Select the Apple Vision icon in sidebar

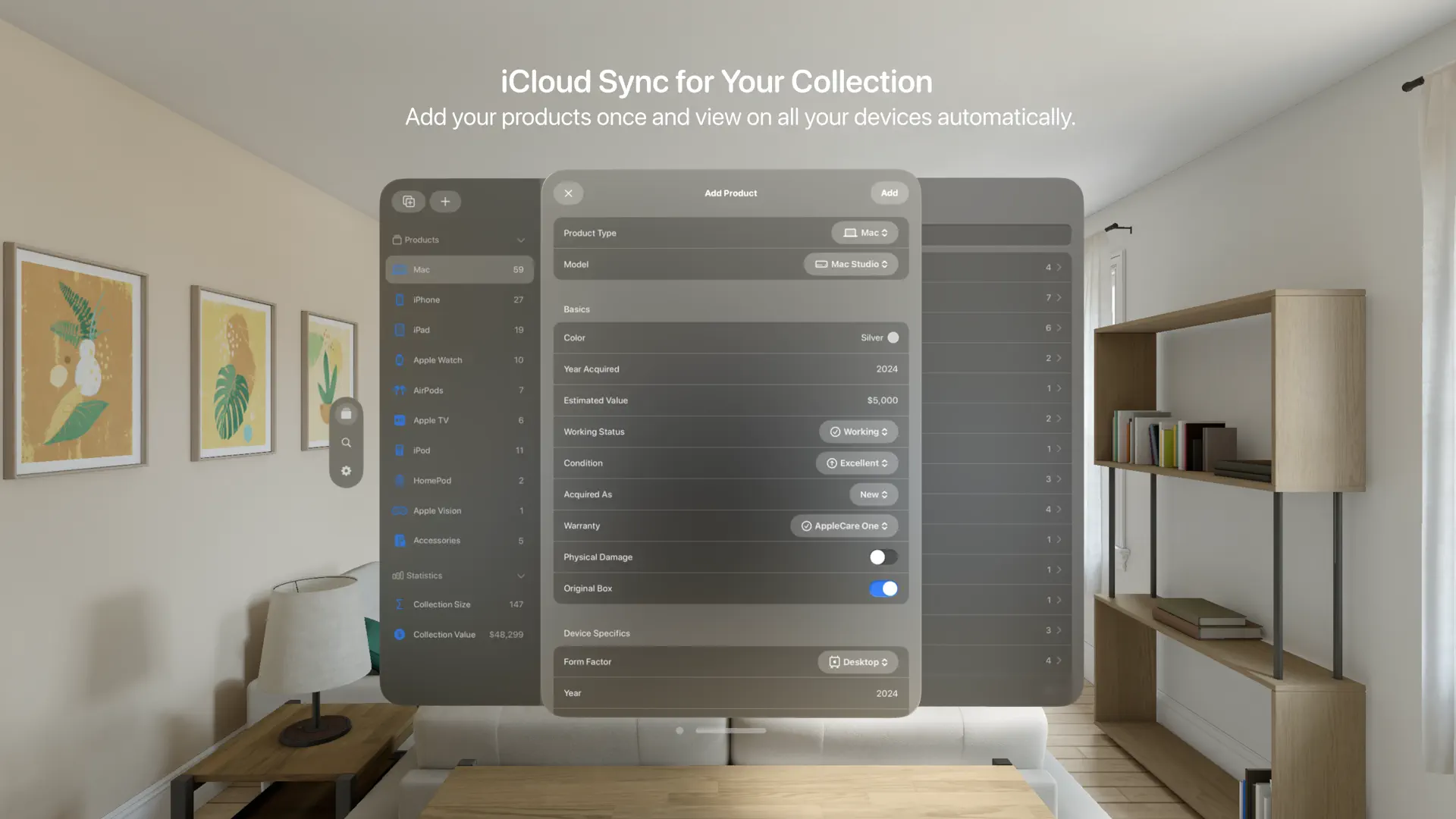[400, 510]
